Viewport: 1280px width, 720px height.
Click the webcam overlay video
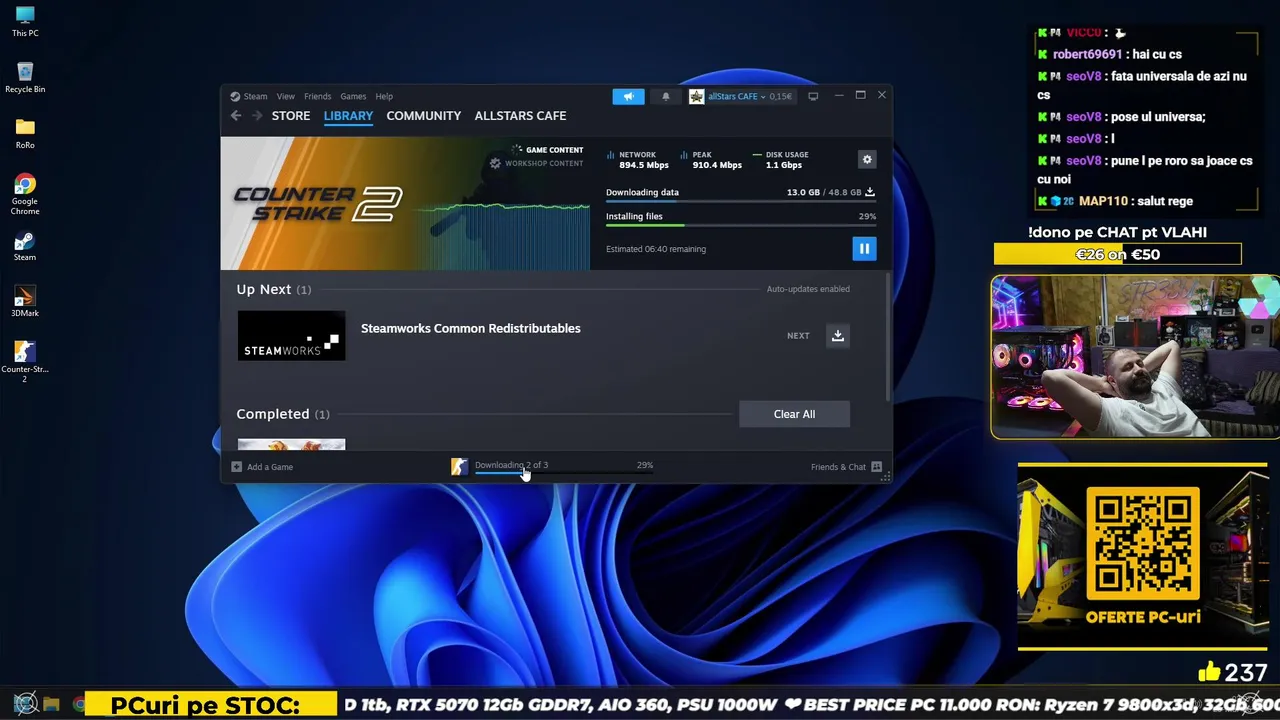[1135, 357]
